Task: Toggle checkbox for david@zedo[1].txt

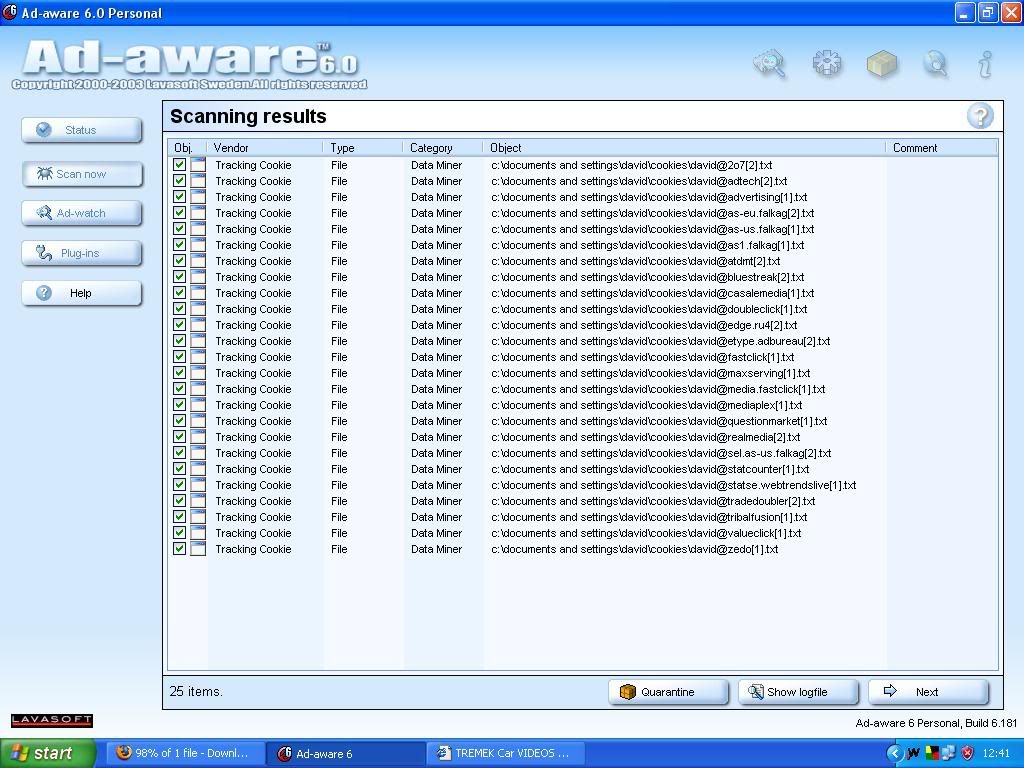Action: tap(180, 549)
